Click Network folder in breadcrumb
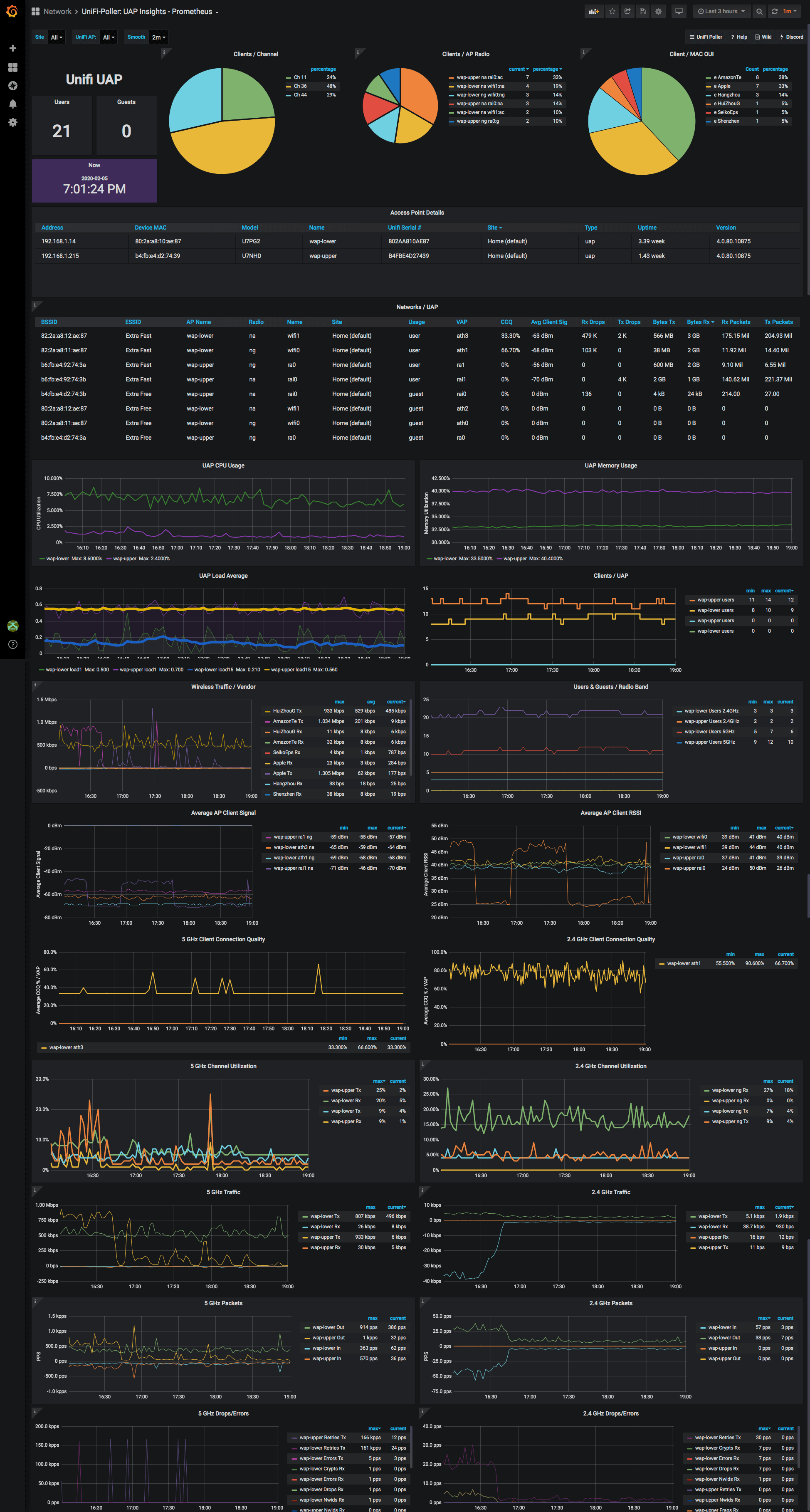Screen dimensions: 810x1512 point(57,11)
